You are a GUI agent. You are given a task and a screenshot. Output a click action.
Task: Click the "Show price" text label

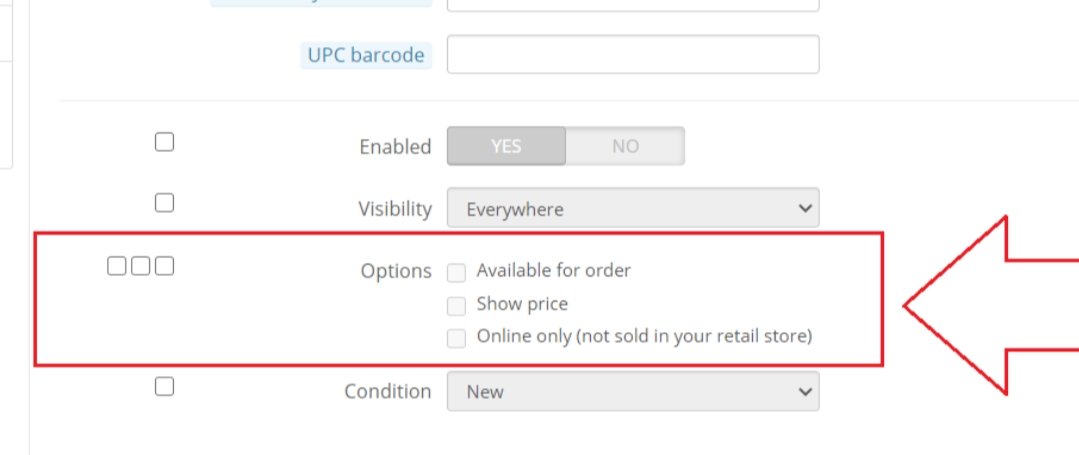pyautogui.click(x=522, y=303)
